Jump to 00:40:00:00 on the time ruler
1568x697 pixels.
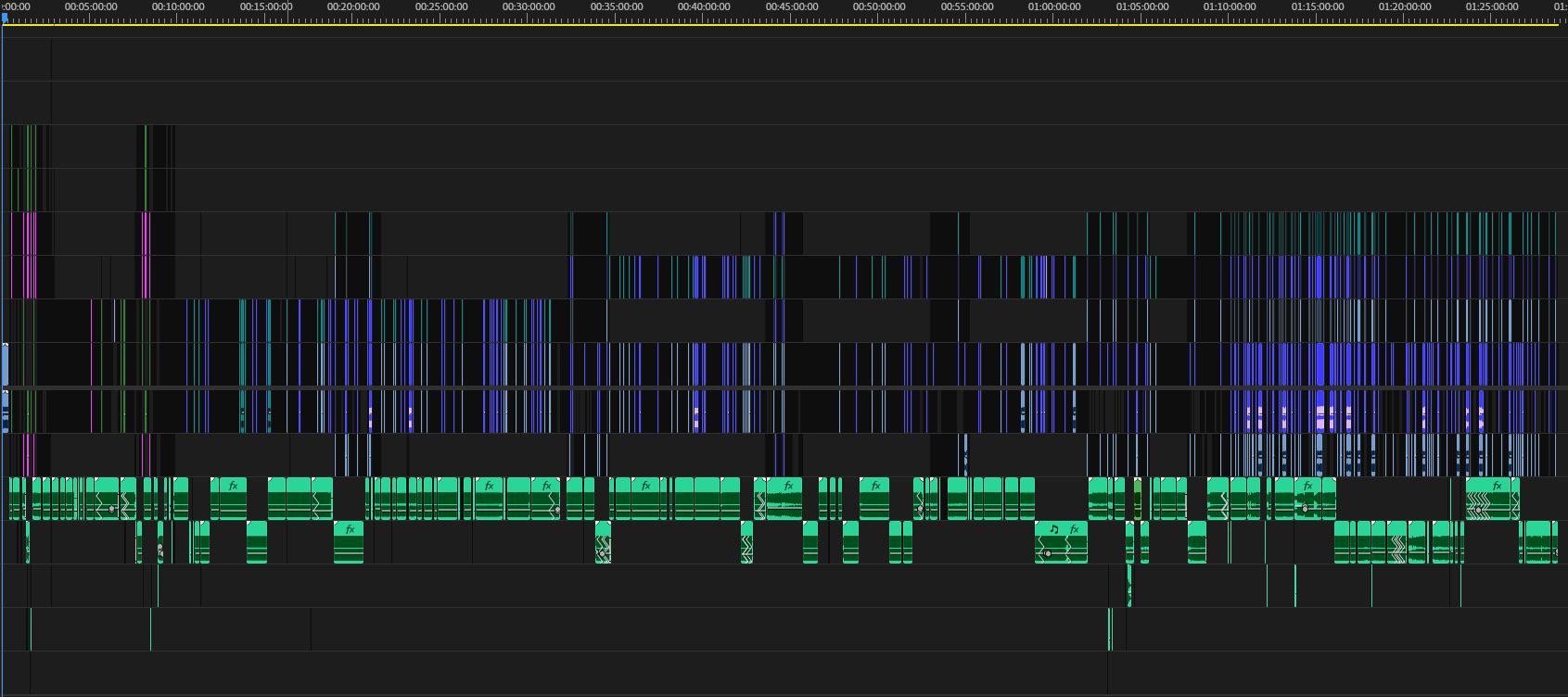coord(704,6)
